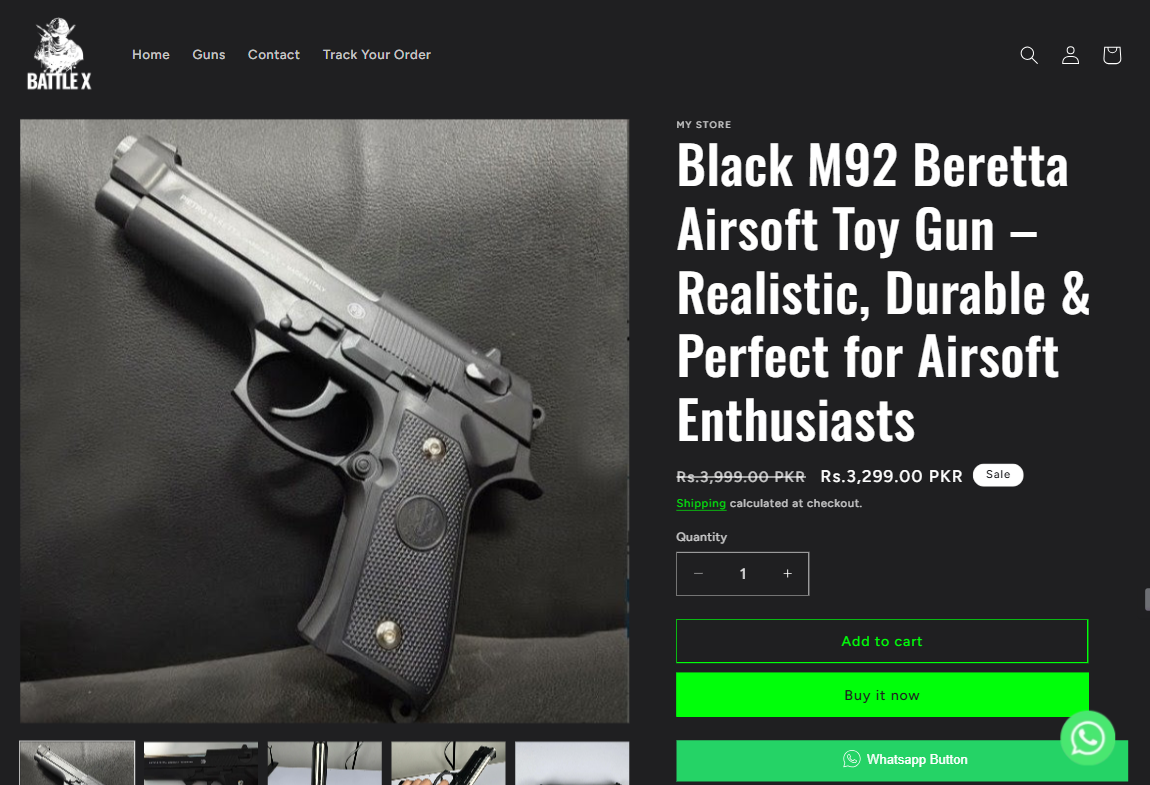
Task: Open the Contact page link
Action: click(x=274, y=54)
